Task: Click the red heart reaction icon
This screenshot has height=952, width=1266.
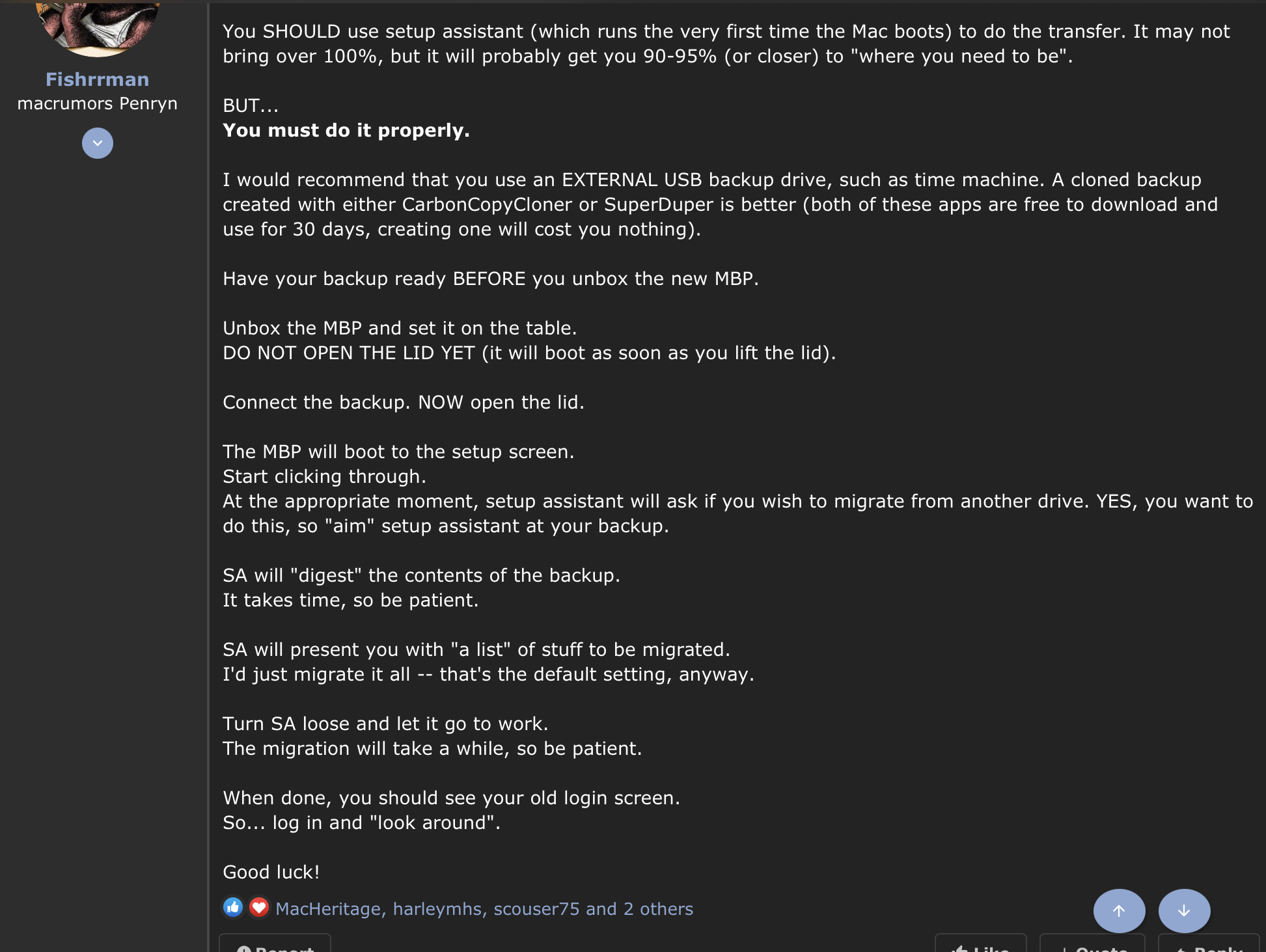Action: 259,907
